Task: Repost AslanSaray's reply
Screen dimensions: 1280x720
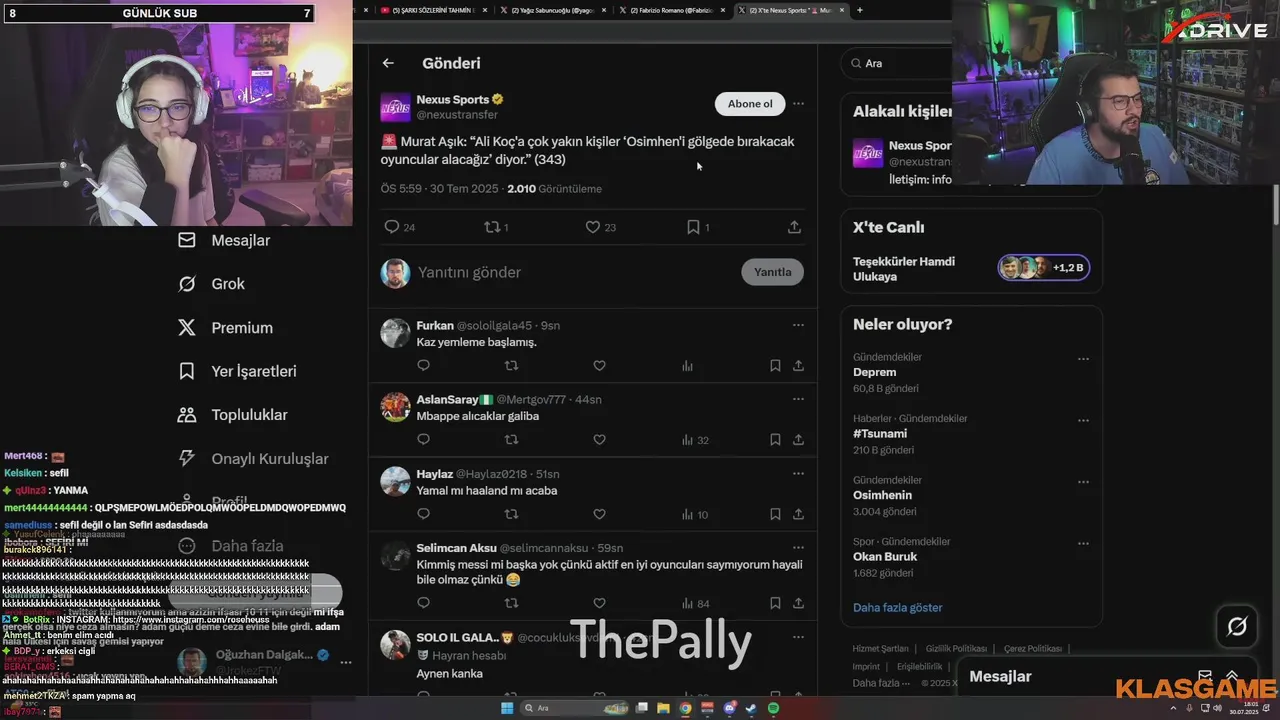Action: (x=511, y=440)
